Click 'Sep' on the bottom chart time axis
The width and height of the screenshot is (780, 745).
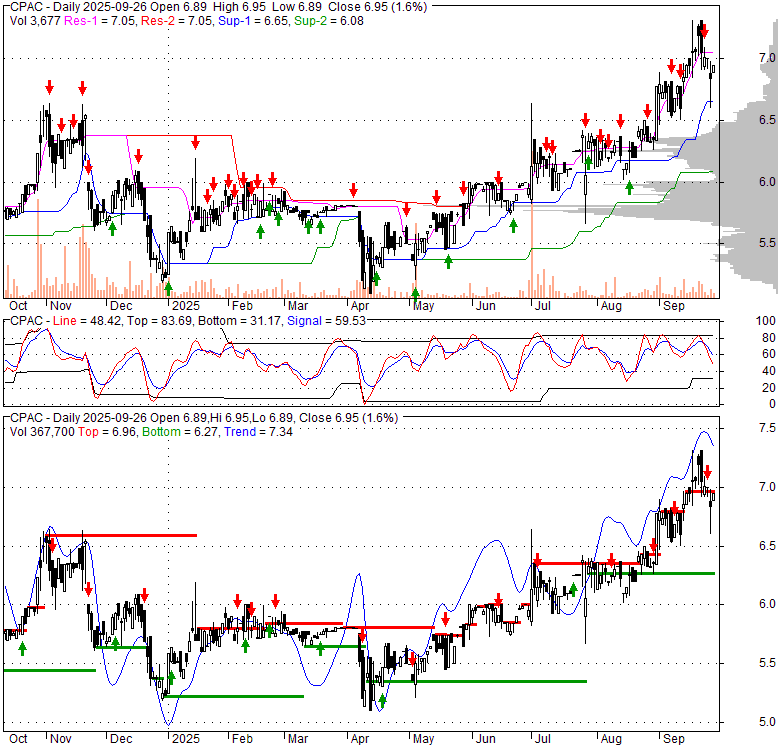coord(674,739)
